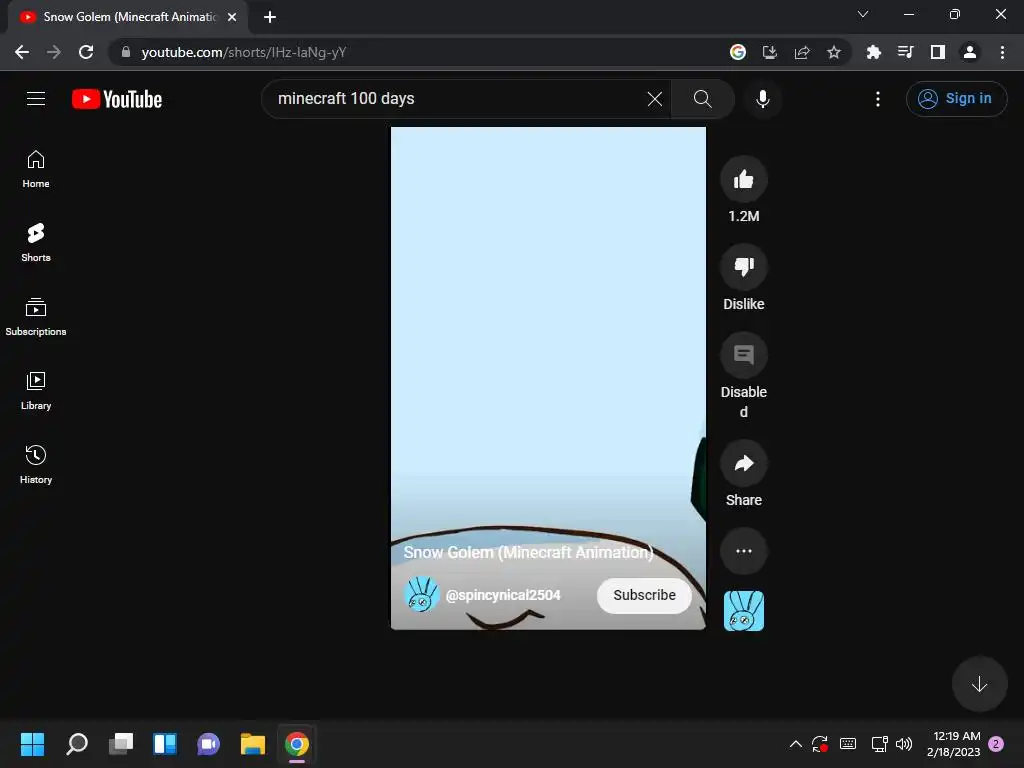Open network icon in tray
Viewport: 1024px width, 768px height.
tap(879, 744)
